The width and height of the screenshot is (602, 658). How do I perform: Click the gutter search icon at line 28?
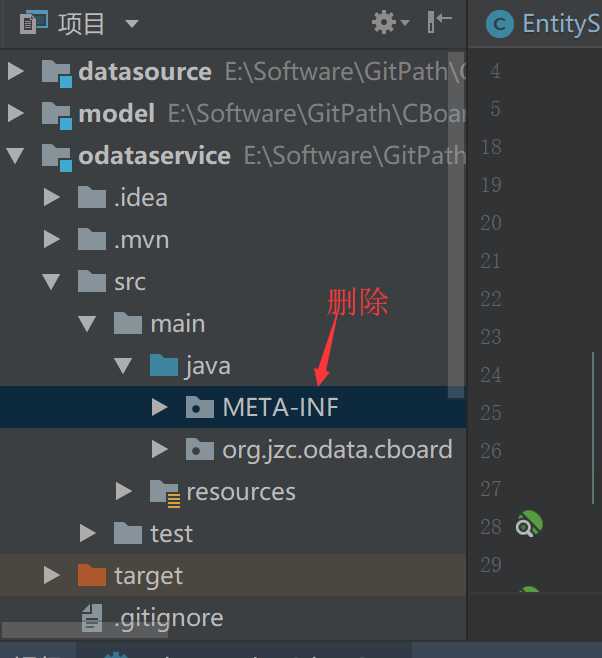pyautogui.click(x=529, y=524)
